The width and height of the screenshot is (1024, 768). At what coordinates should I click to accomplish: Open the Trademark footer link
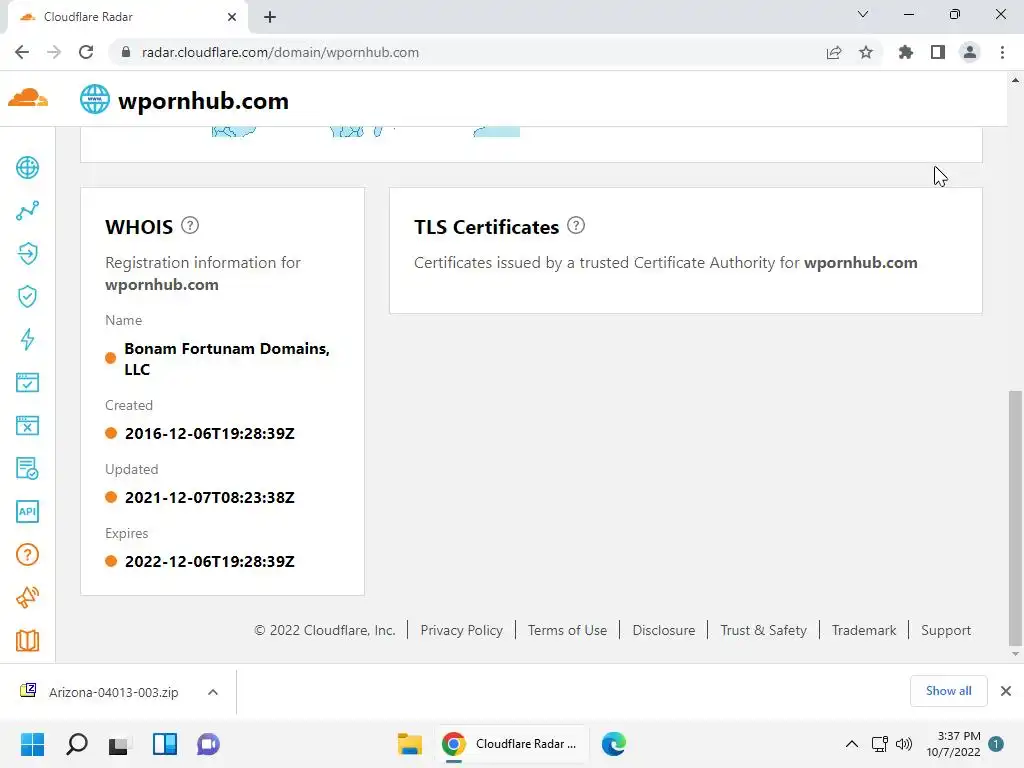pos(864,630)
